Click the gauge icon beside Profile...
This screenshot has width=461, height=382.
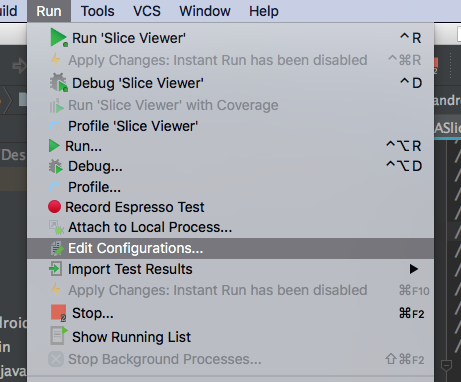pyautogui.click(x=55, y=187)
